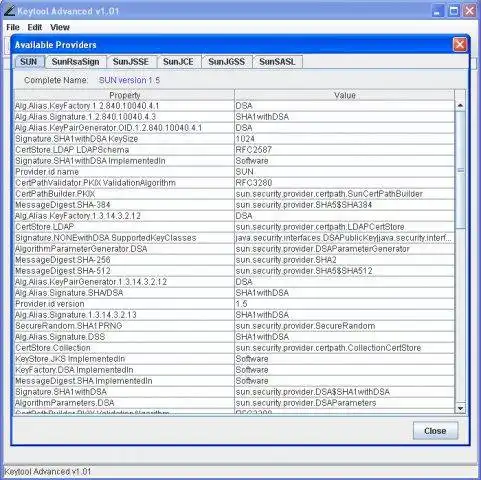
Task: Click 'sun.security.provider.SHA2' value
Action: click(345, 260)
